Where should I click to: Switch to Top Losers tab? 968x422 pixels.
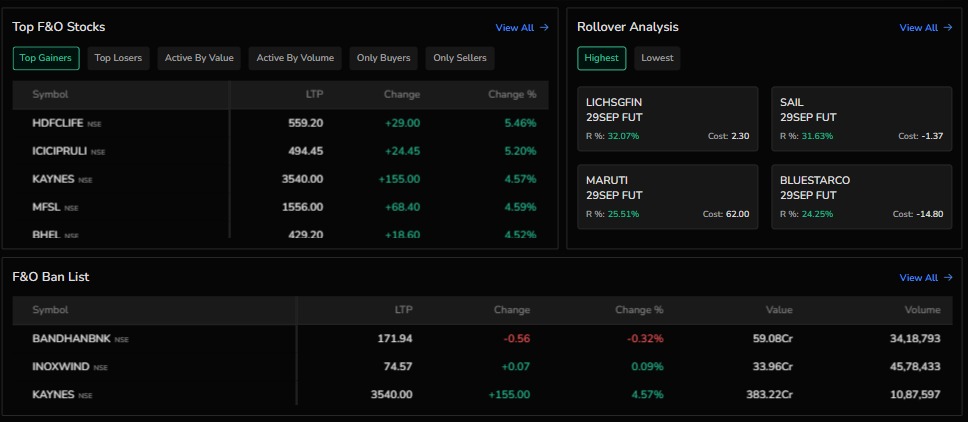pos(118,58)
